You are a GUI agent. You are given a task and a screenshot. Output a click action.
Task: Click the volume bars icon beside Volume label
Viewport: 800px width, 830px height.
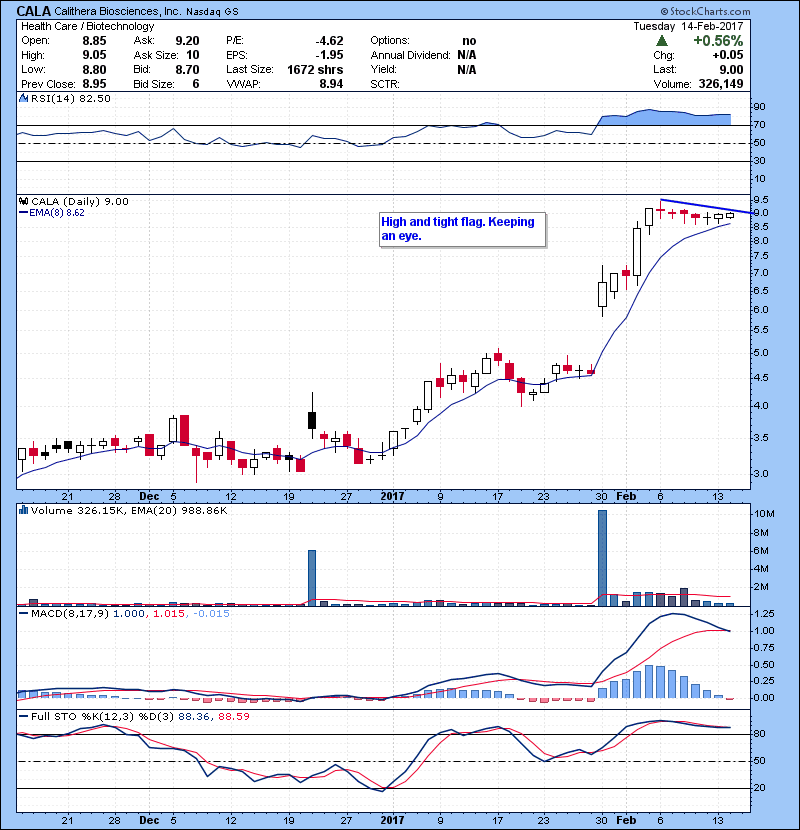tap(24, 510)
